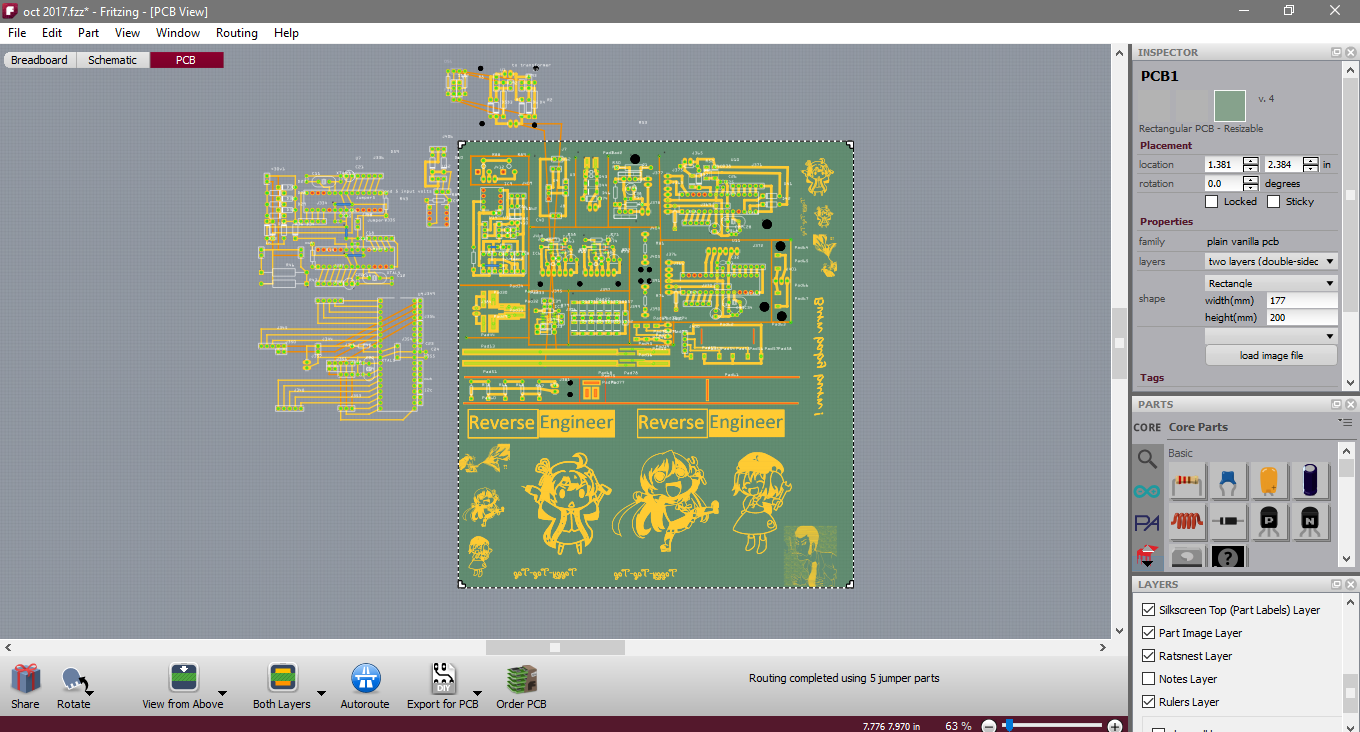Run Autoroute from the bottom toolbar
1360x732 pixels.
[x=366, y=679]
